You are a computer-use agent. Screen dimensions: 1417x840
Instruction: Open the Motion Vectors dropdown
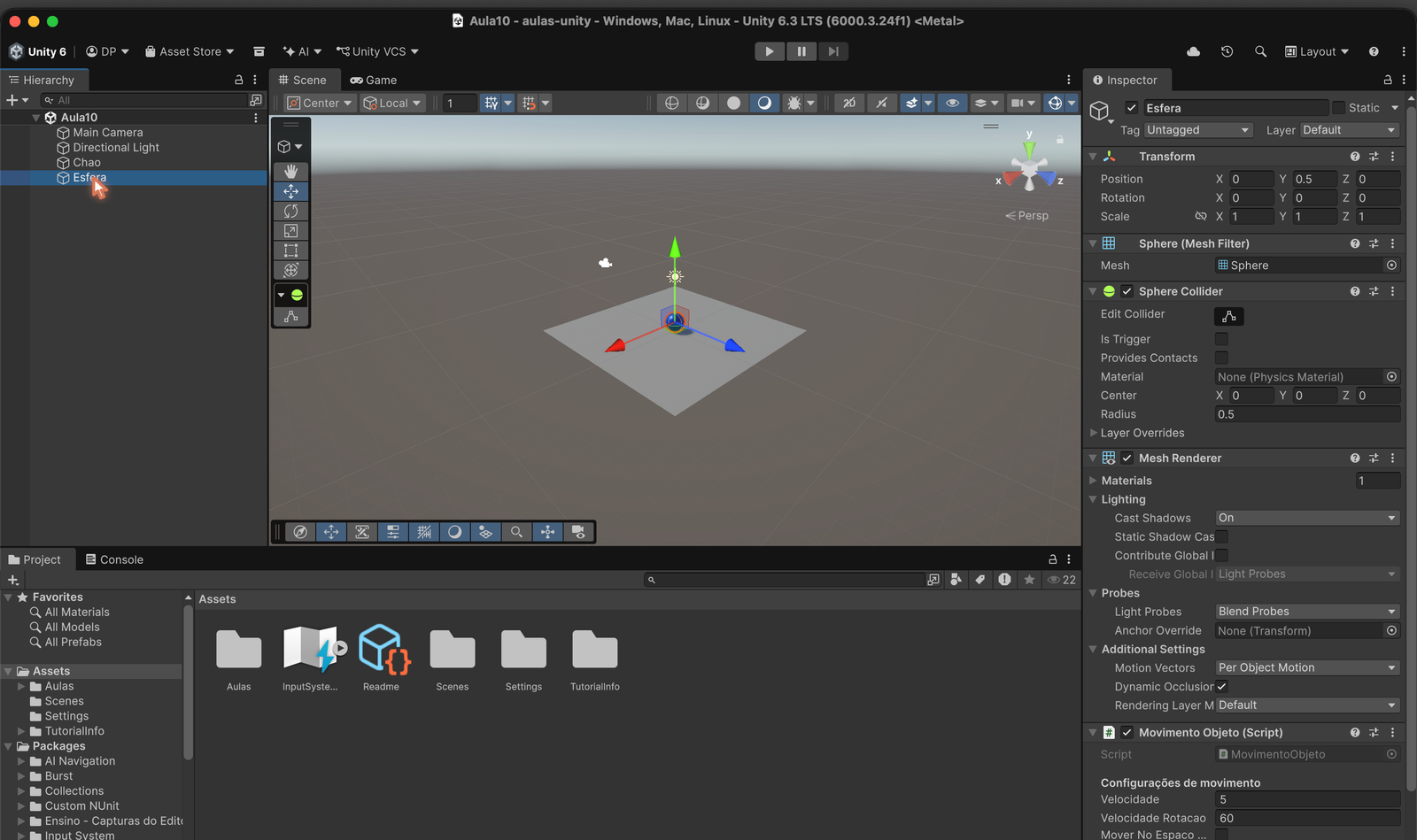pos(1307,667)
